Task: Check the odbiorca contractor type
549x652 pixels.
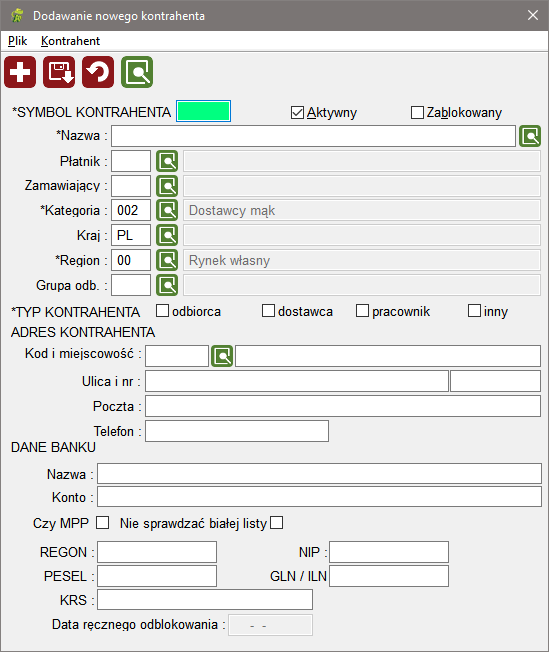Action: (x=162, y=311)
